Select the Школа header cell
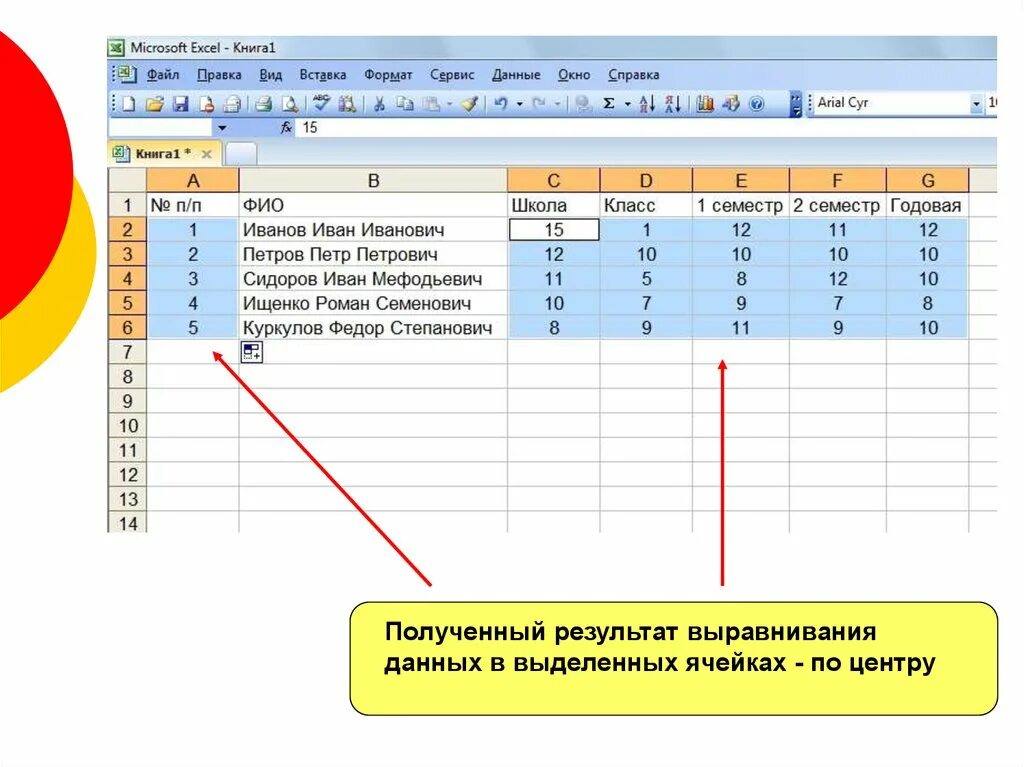The image size is (1024, 767). (x=553, y=205)
